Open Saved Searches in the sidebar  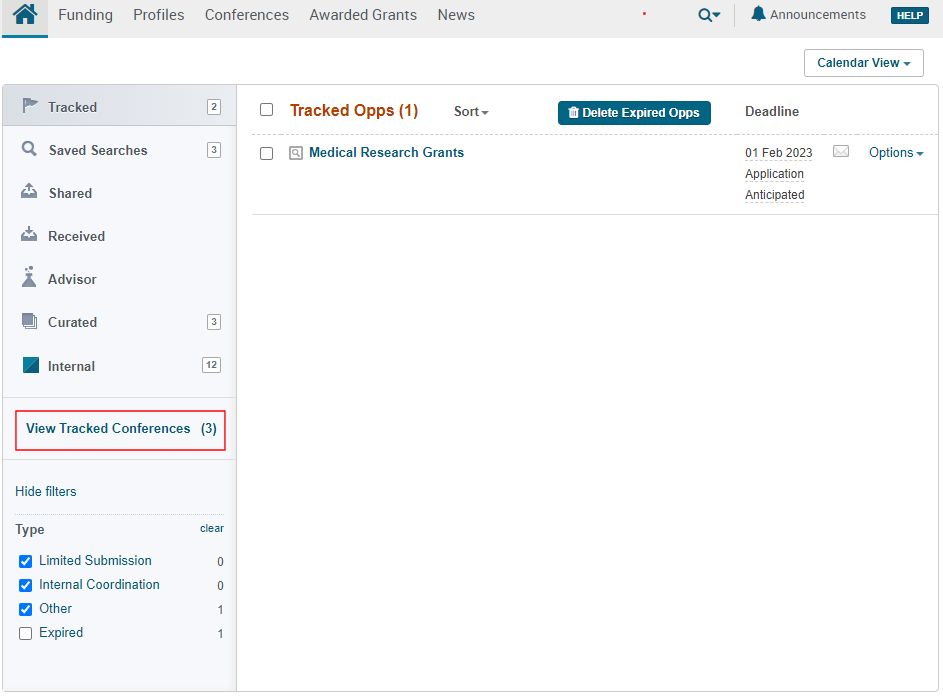[97, 150]
